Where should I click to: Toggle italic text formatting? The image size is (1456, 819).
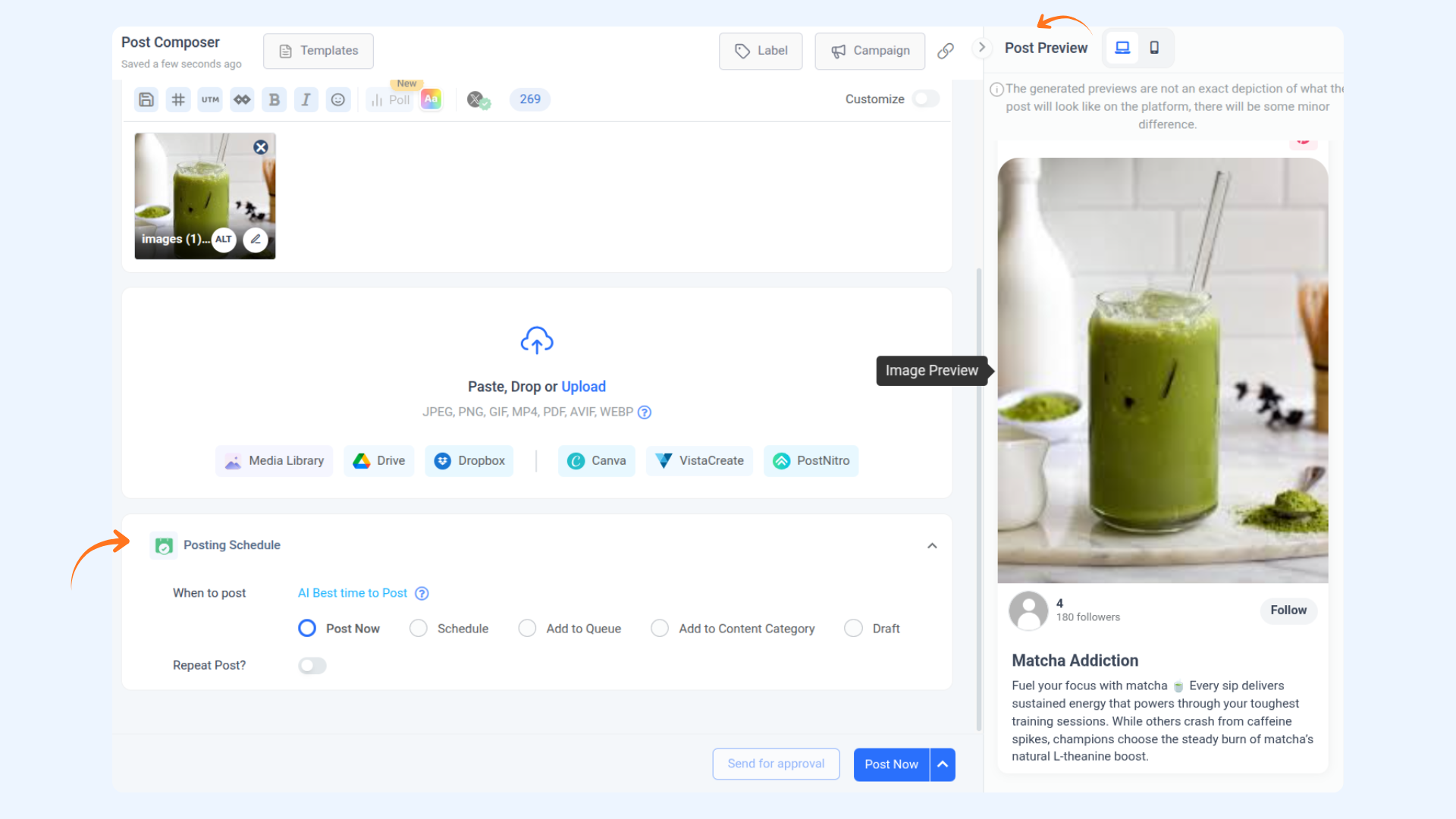pyautogui.click(x=306, y=99)
